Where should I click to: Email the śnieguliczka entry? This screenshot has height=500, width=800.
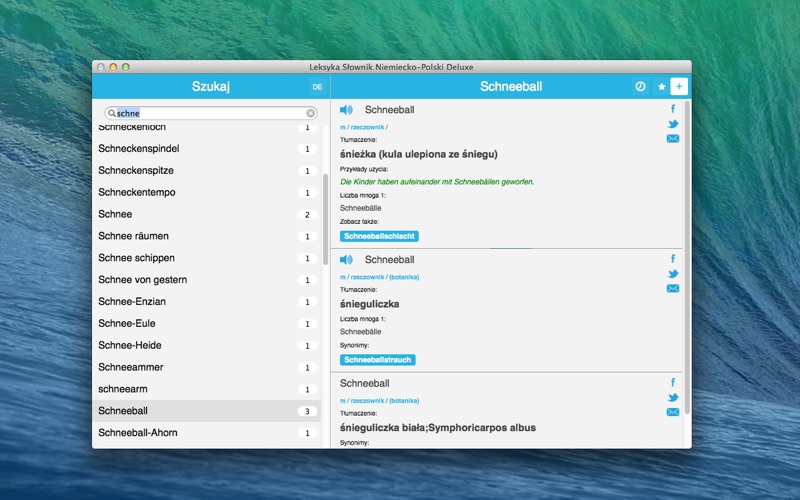click(x=673, y=289)
